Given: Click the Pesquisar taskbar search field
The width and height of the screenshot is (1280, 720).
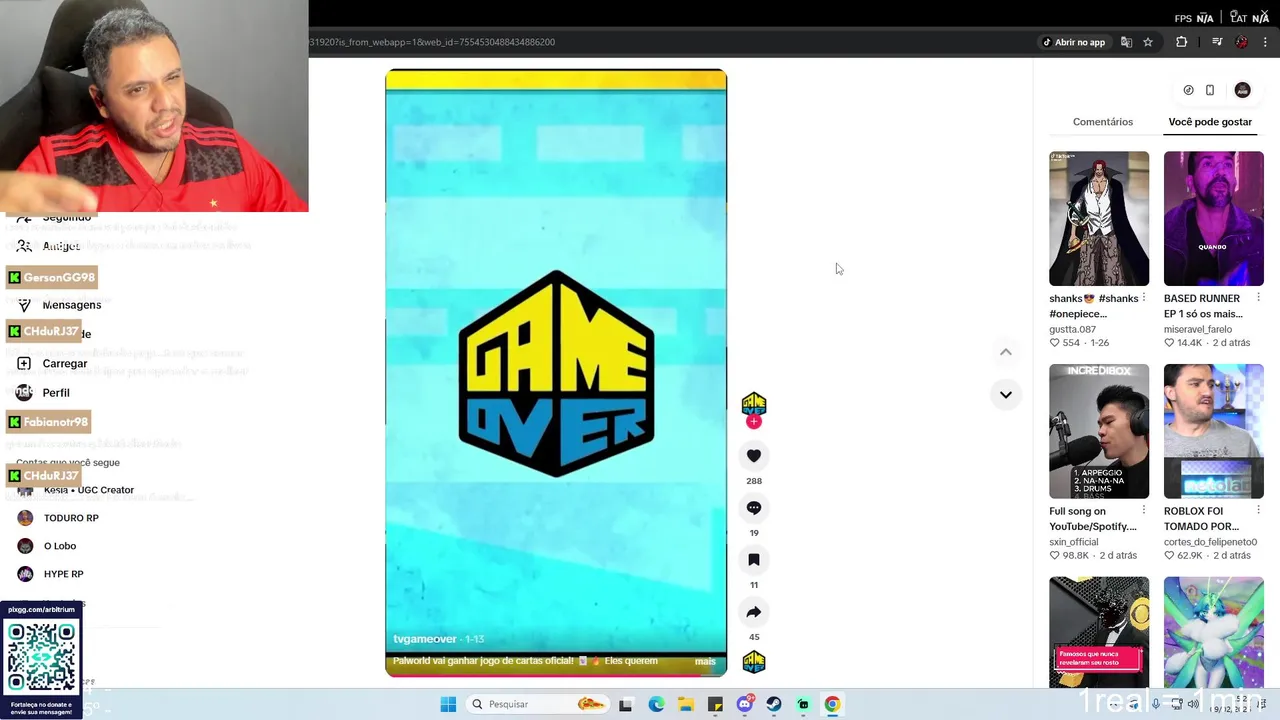Looking at the screenshot, I should click(538, 704).
